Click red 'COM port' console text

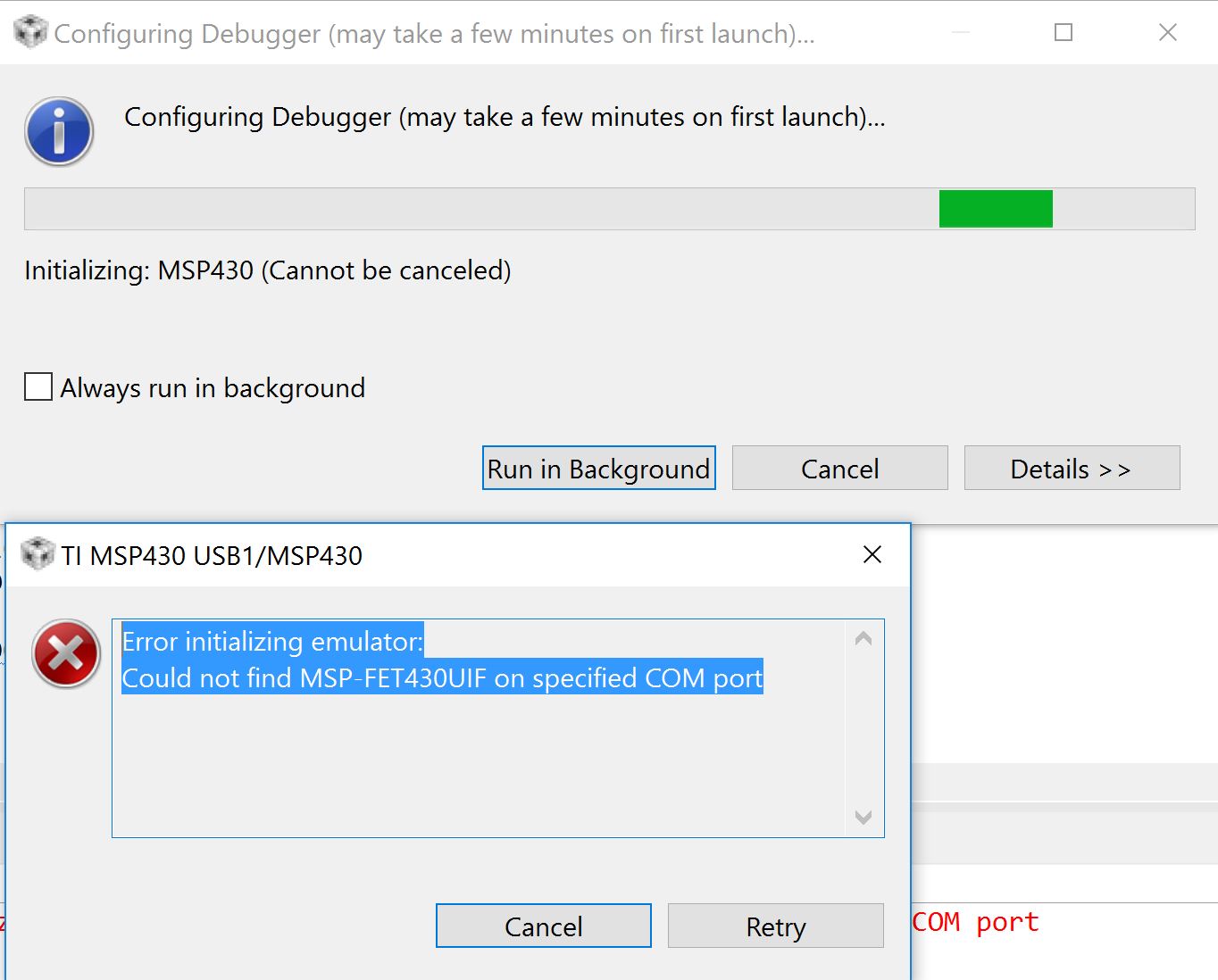point(976,921)
